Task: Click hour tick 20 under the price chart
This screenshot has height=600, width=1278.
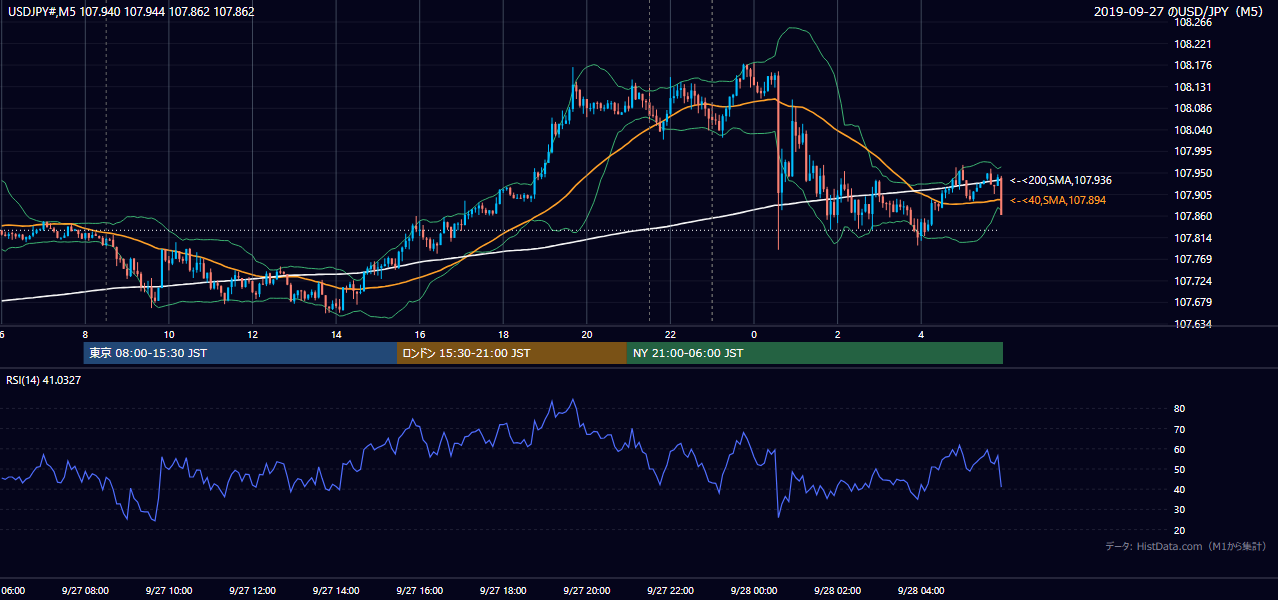Action: click(587, 334)
